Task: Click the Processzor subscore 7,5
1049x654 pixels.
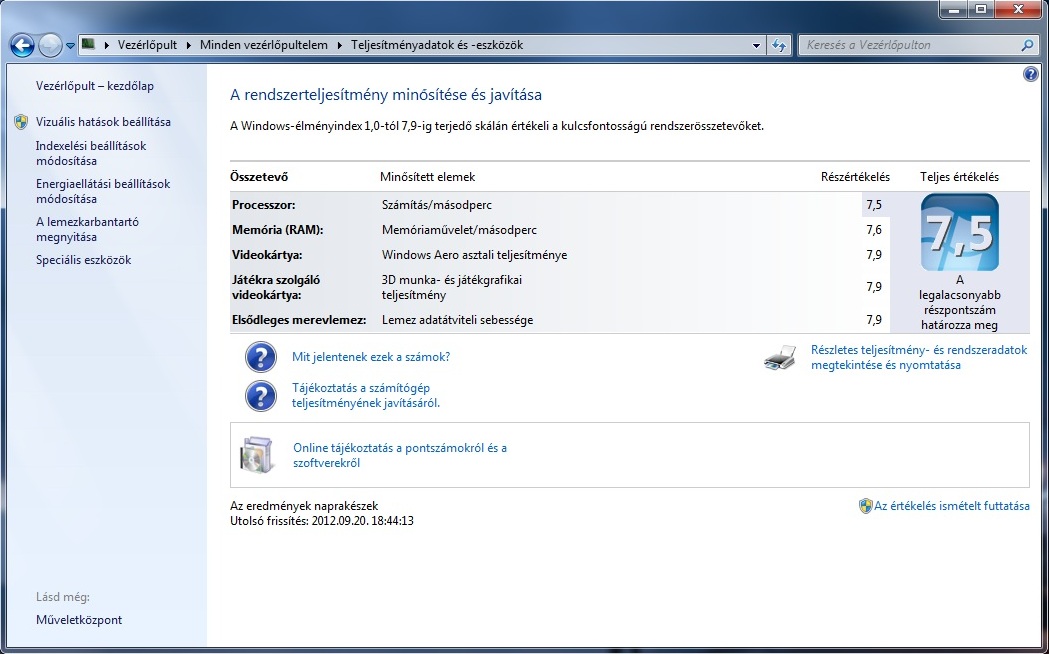Action: [x=874, y=205]
